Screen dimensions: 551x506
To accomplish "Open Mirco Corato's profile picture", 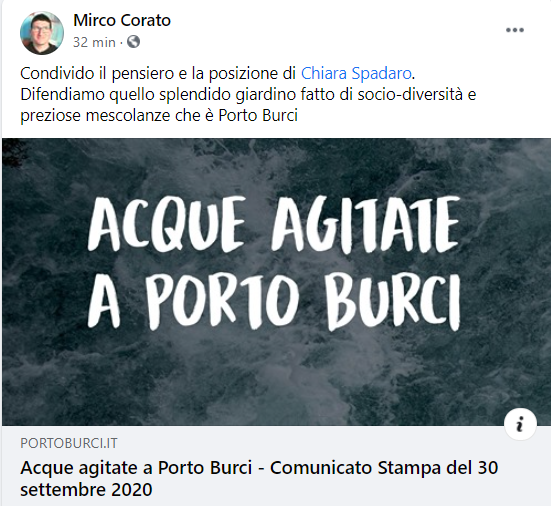I will point(42,33).
